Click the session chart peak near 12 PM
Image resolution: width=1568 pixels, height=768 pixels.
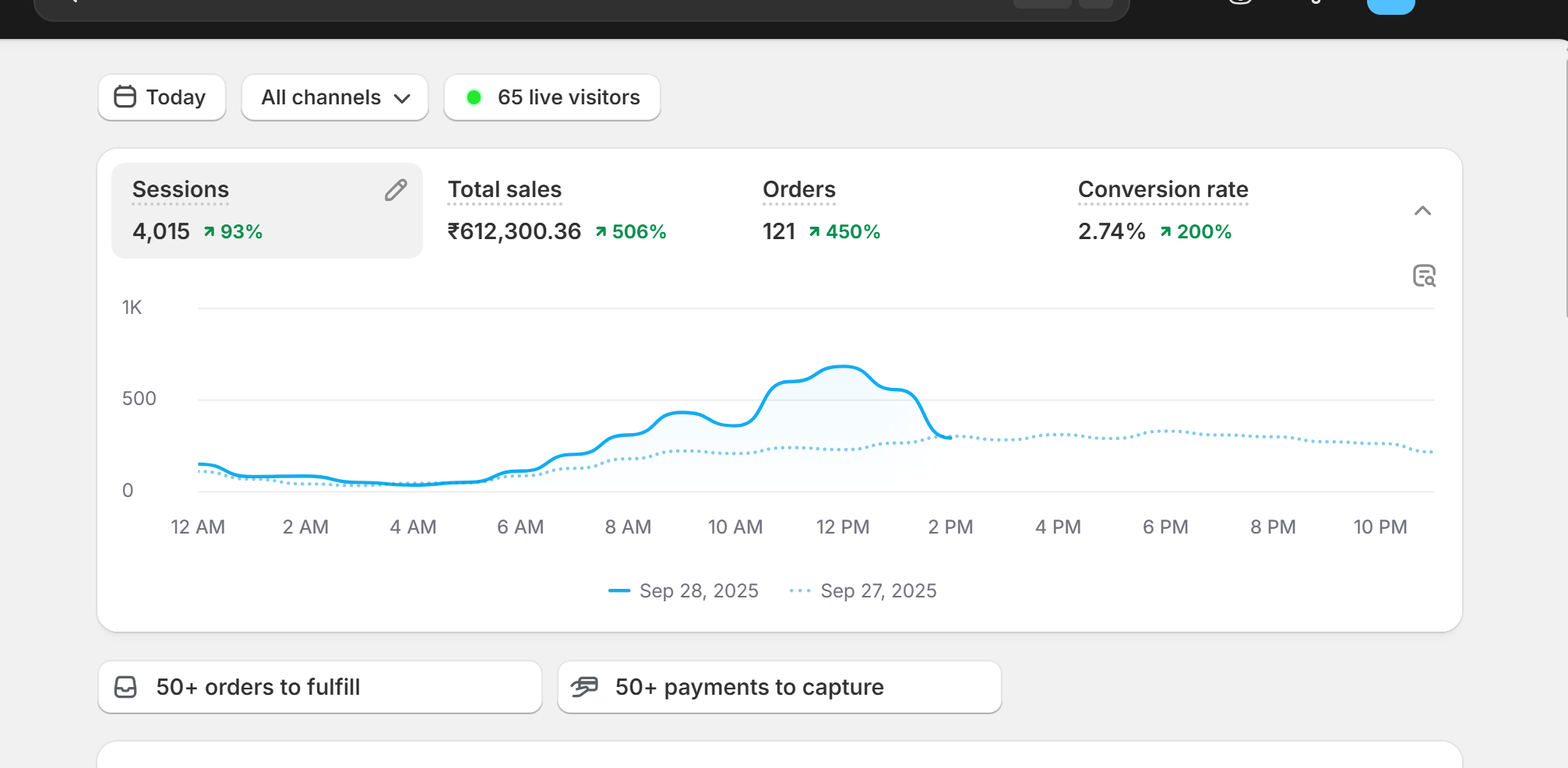(843, 366)
